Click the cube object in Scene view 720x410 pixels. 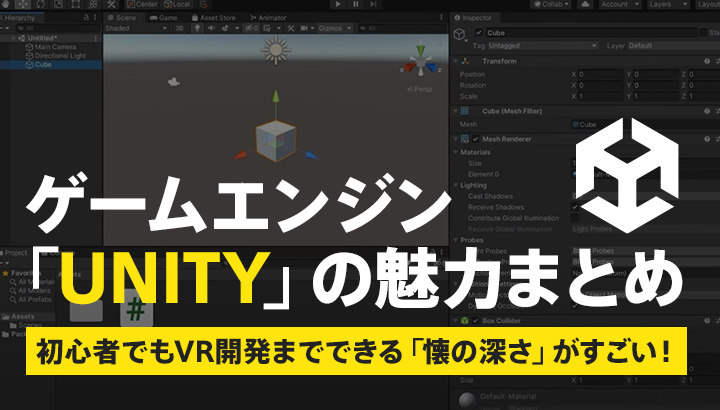[x=276, y=141]
